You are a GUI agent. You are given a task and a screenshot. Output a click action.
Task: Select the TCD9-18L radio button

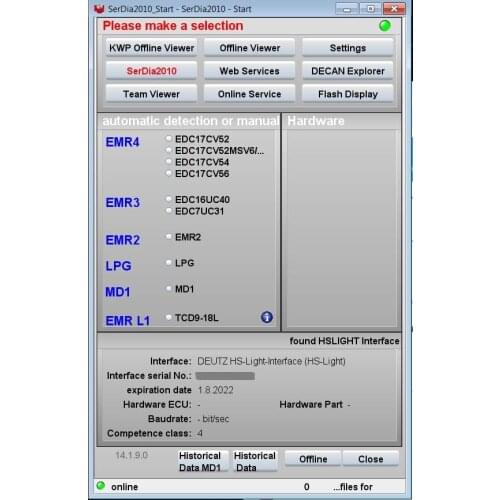pos(169,317)
